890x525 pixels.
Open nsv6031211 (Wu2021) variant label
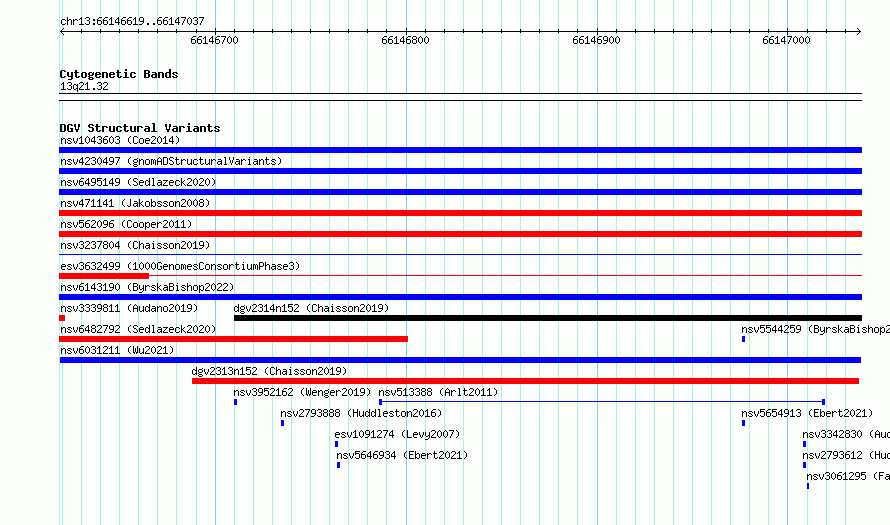tap(117, 350)
